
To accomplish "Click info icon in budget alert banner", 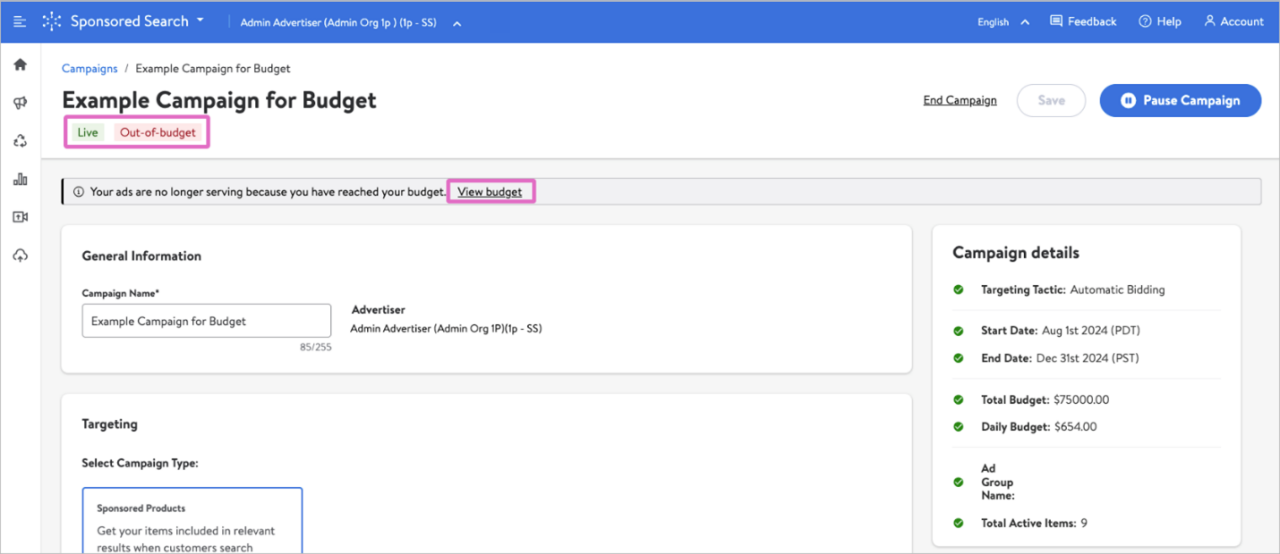I will pos(79,192).
